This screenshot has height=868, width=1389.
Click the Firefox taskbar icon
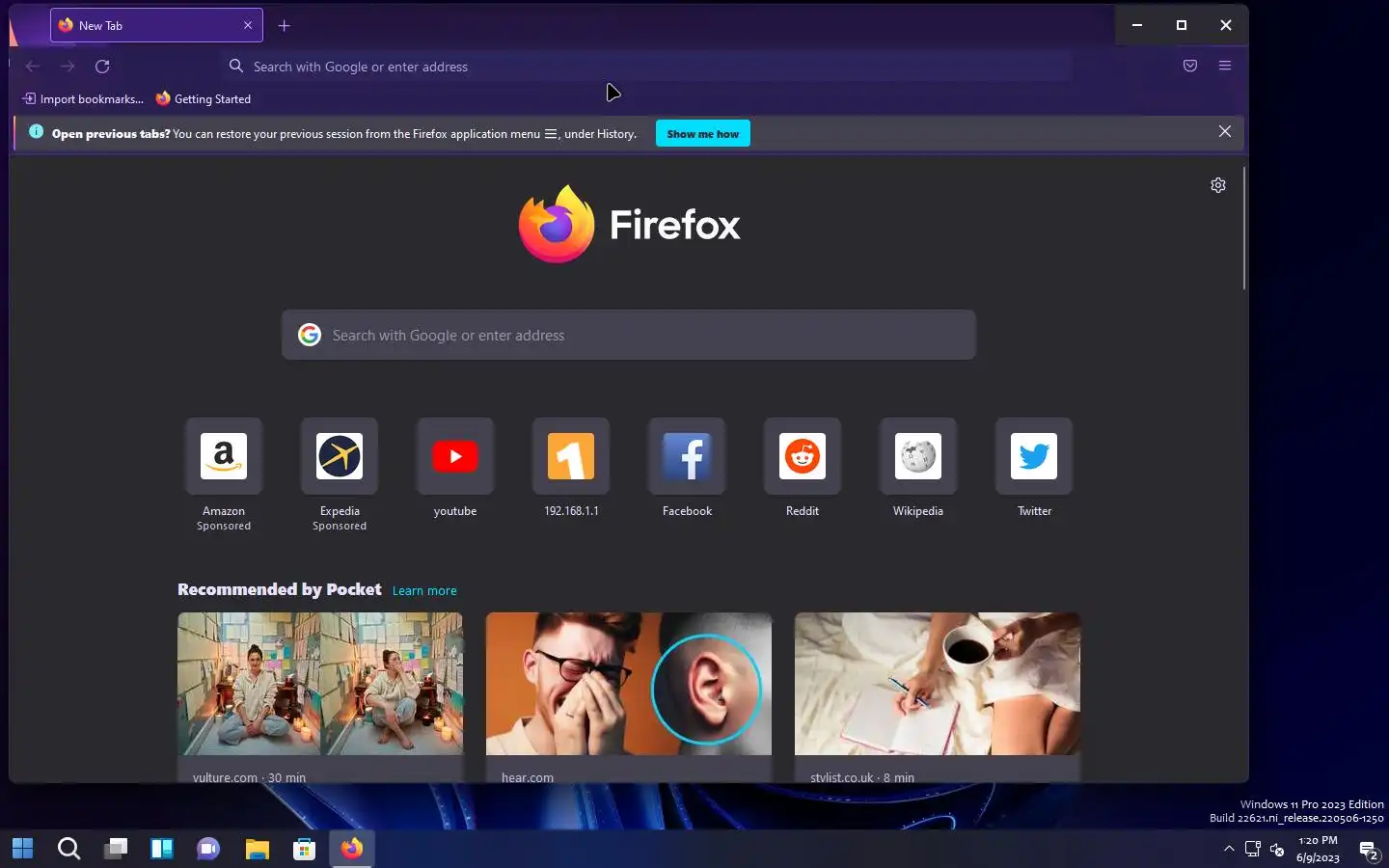352,849
